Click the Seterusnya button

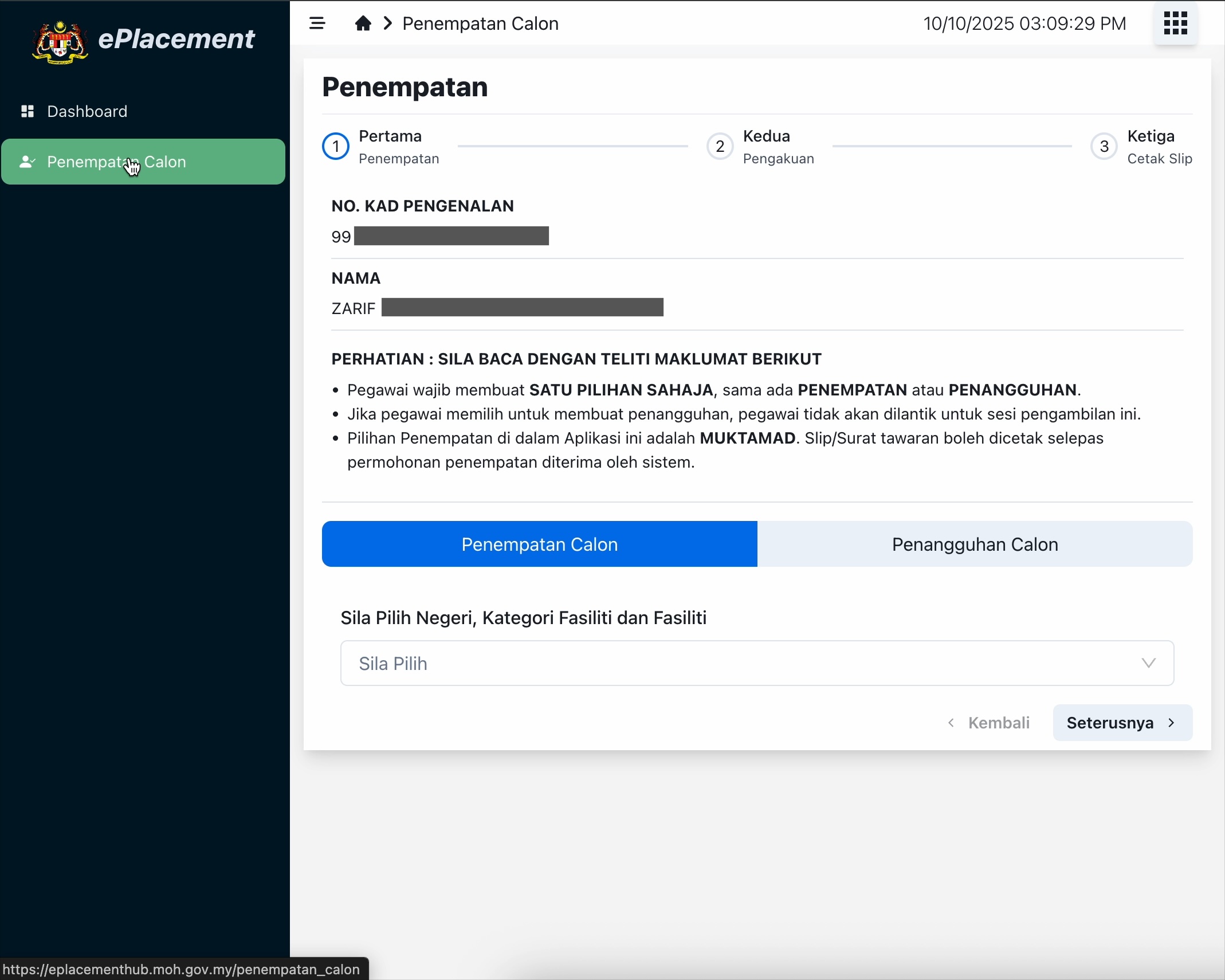coord(1121,723)
